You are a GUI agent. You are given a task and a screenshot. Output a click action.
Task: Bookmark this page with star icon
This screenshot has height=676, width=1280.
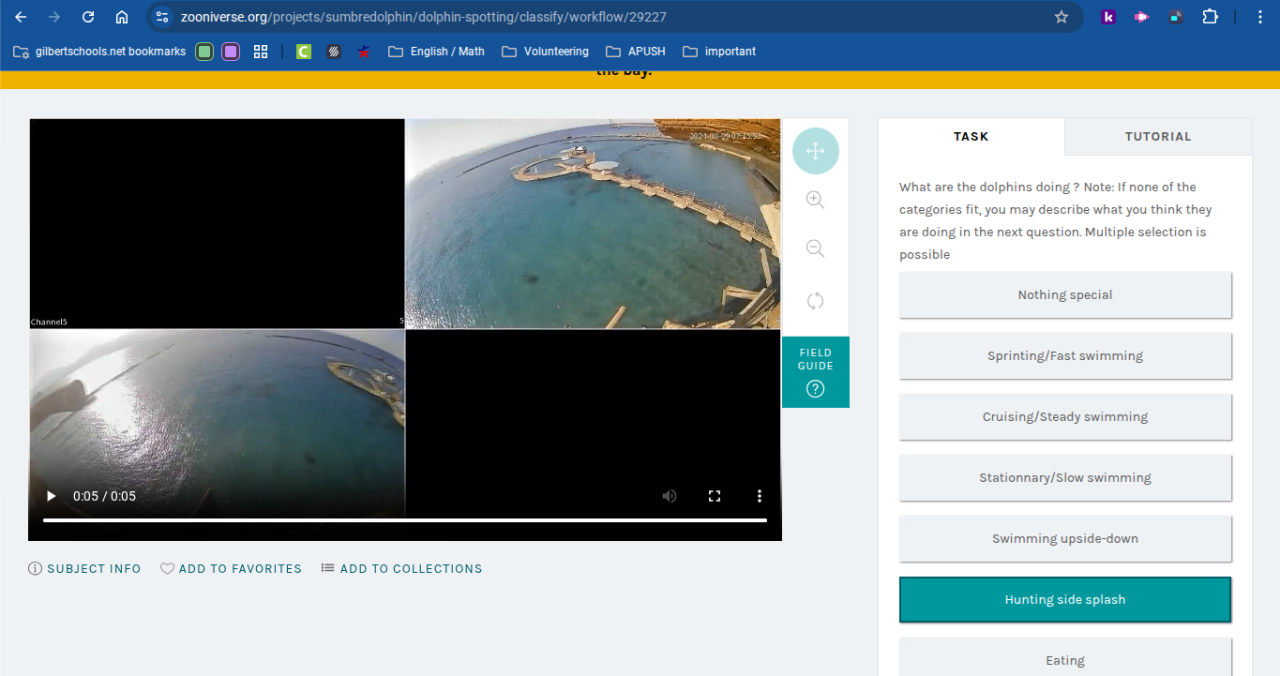click(1061, 17)
